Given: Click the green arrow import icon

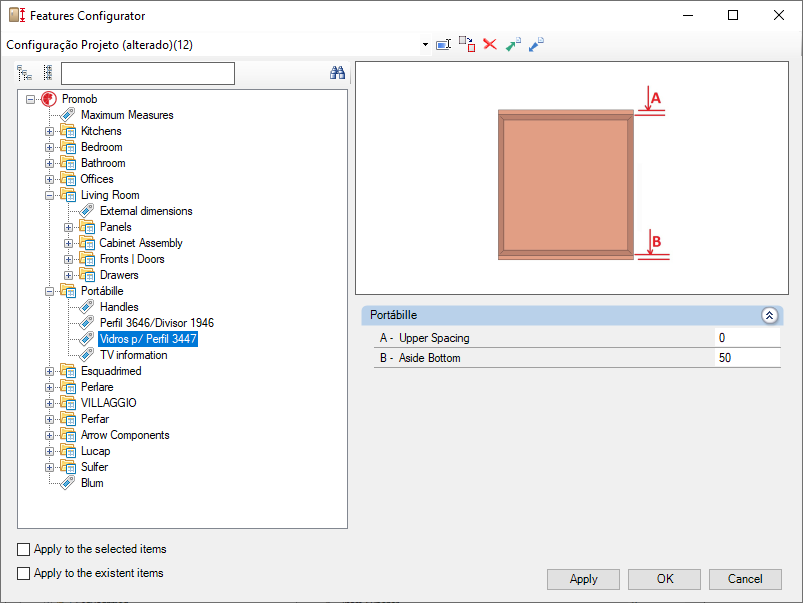Looking at the screenshot, I should click(513, 45).
